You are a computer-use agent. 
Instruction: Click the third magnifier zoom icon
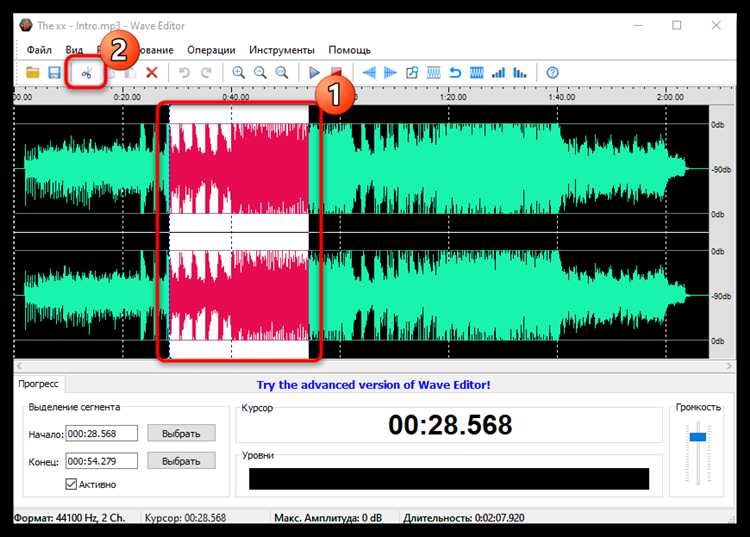click(282, 73)
